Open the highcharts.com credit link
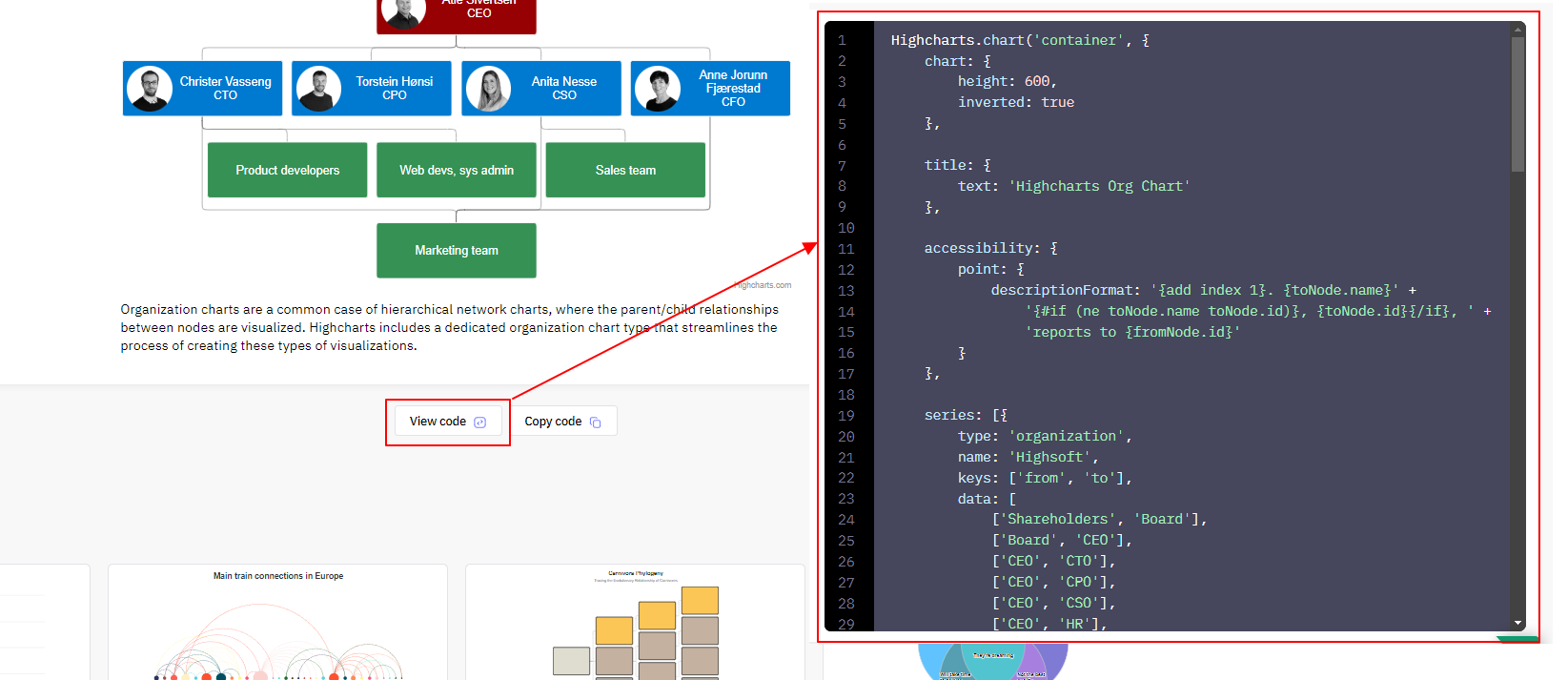The height and width of the screenshot is (680, 1568). coord(764,285)
